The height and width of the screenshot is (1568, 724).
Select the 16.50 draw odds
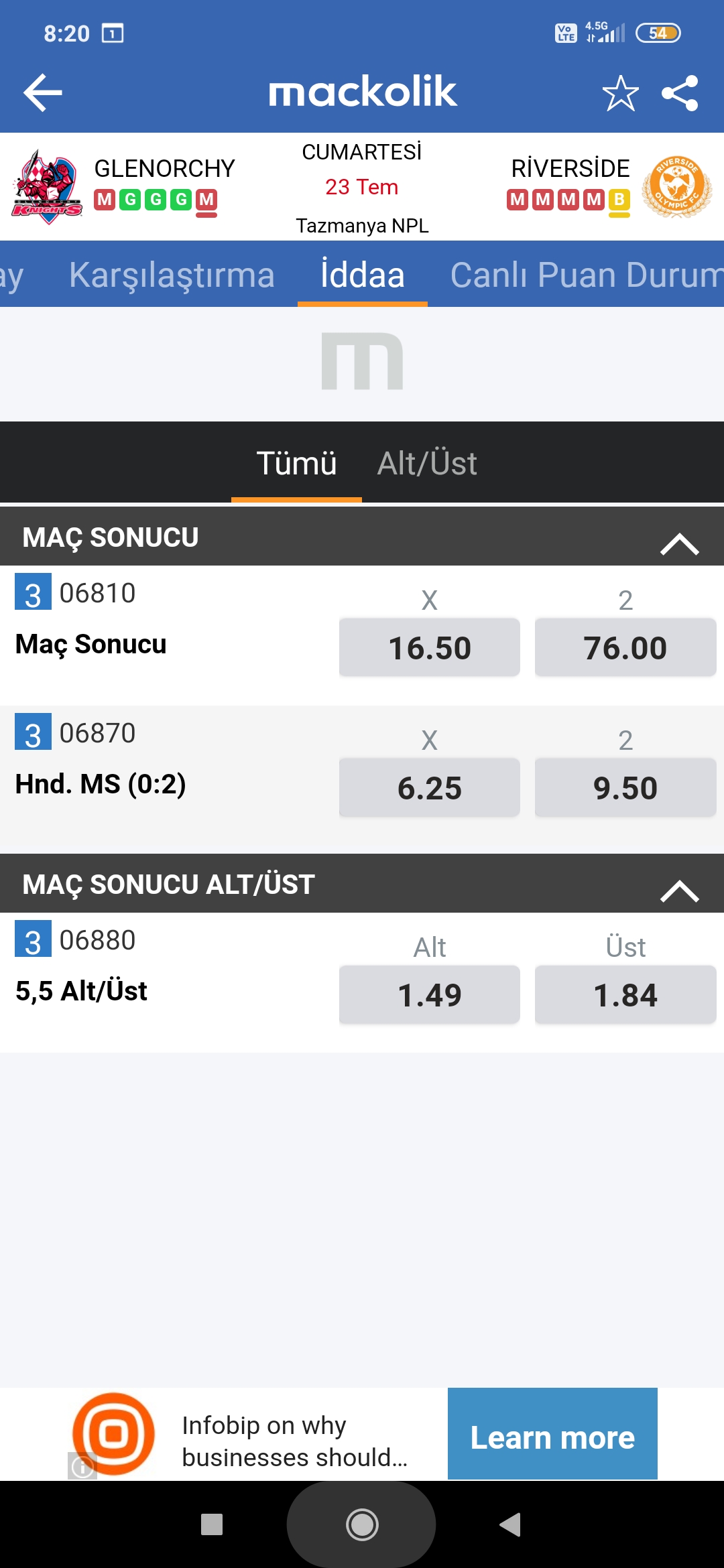430,647
